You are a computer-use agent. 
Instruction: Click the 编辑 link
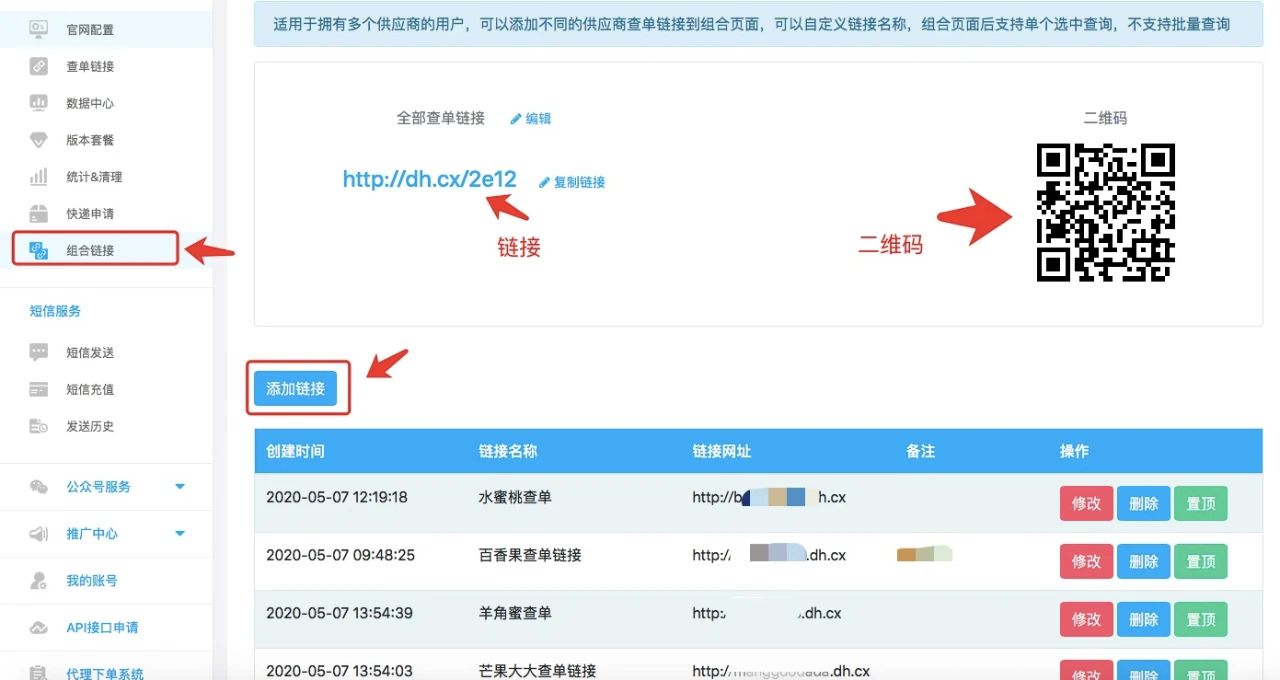538,118
